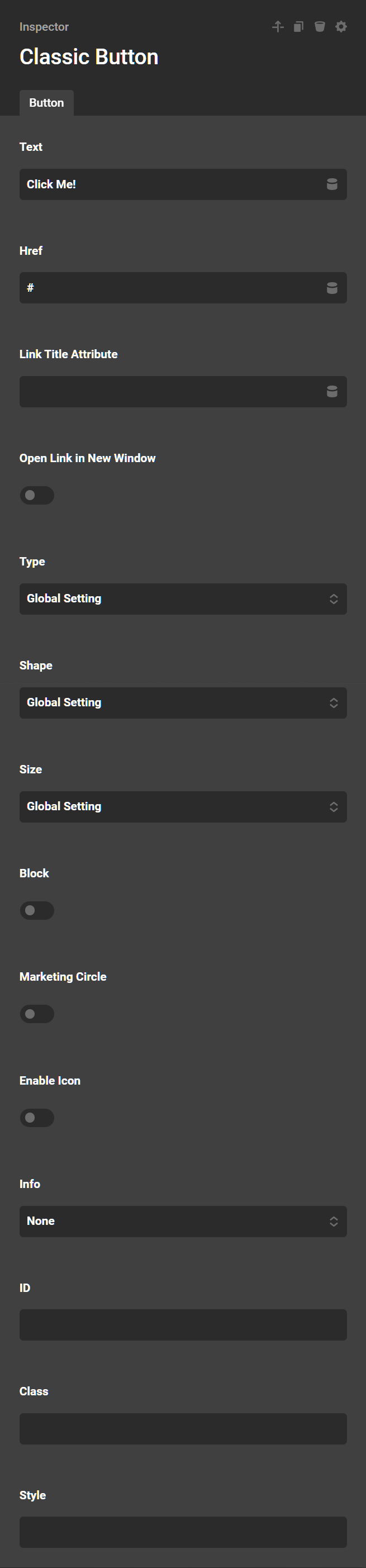Expand the Shape dropdown
The height and width of the screenshot is (1568, 366).
183,703
